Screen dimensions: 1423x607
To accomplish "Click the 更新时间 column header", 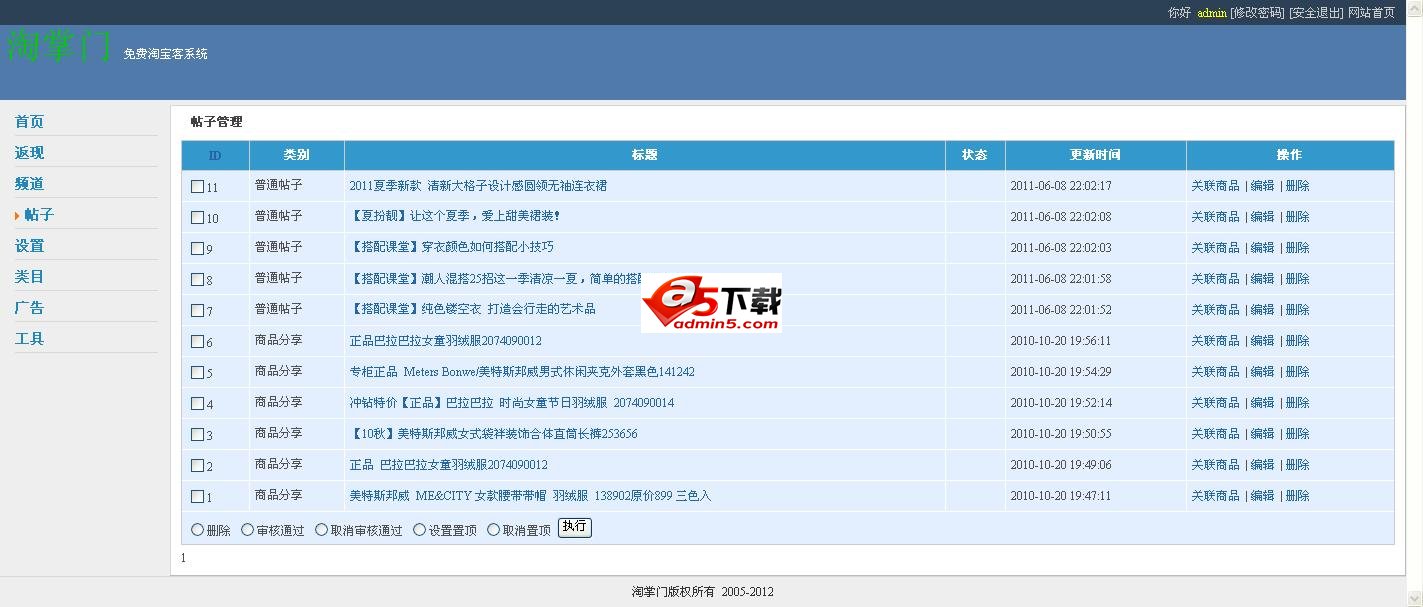I will point(1095,155).
